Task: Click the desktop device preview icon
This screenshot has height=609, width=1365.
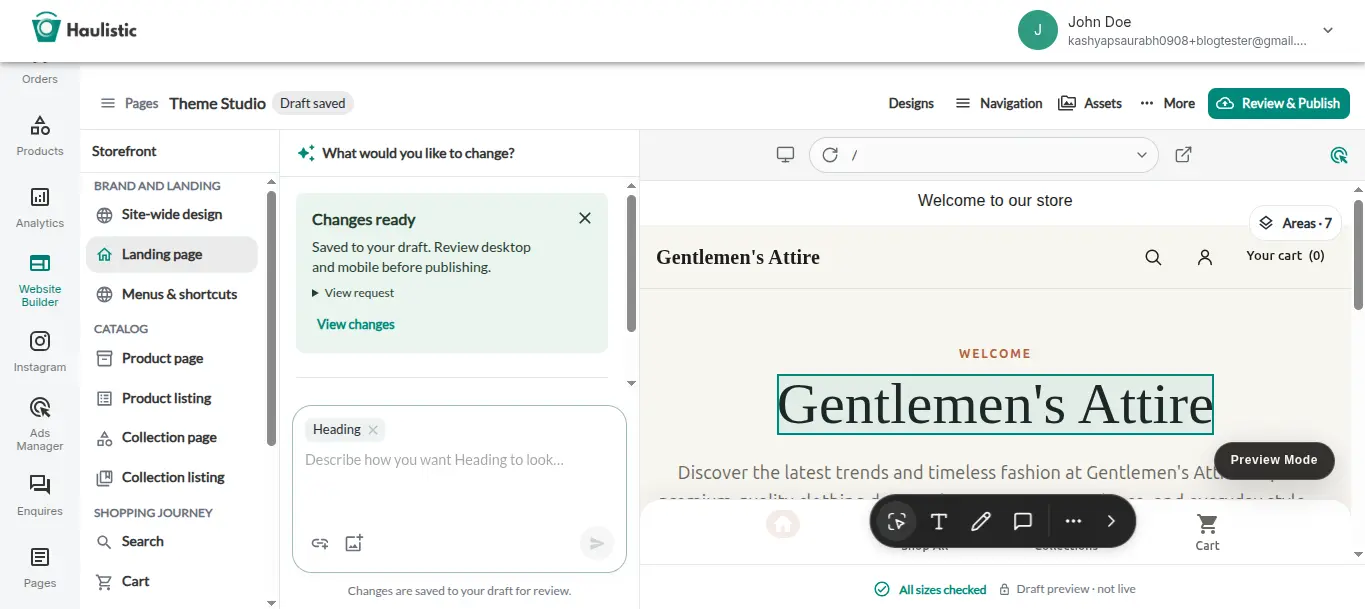Action: tap(786, 155)
